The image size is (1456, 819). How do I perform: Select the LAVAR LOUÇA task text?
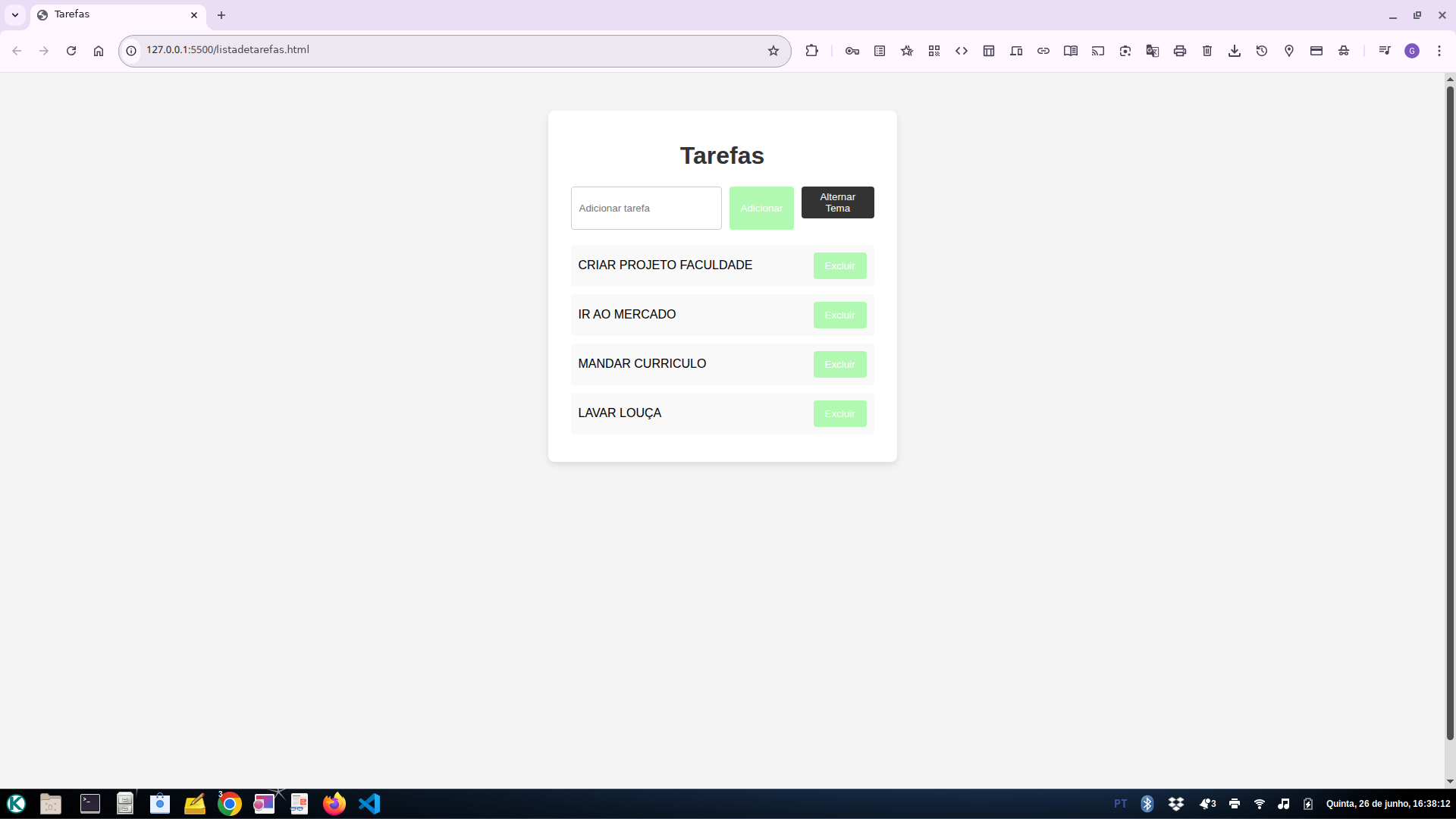(x=620, y=413)
